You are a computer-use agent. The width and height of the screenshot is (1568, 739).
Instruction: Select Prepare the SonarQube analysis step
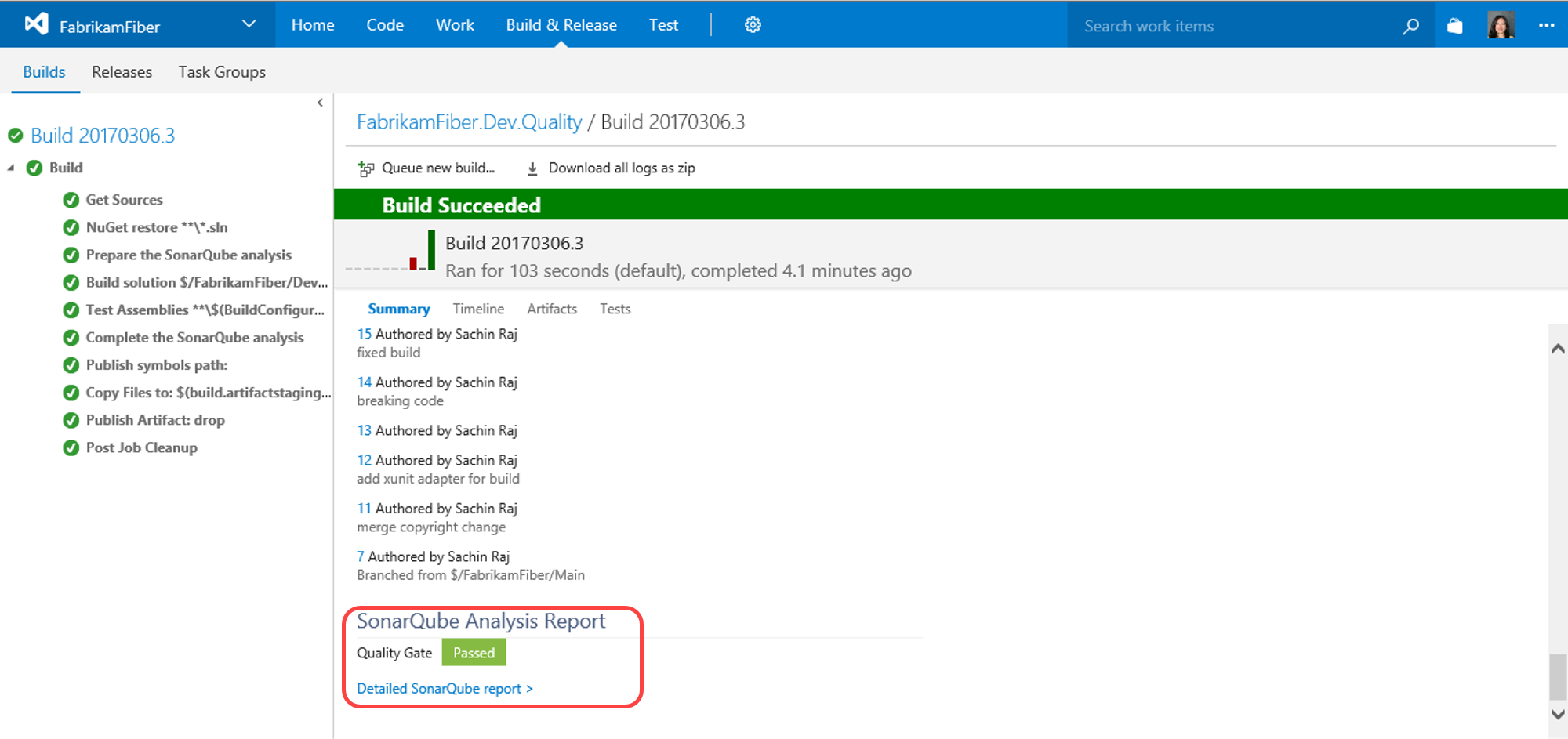pos(188,255)
